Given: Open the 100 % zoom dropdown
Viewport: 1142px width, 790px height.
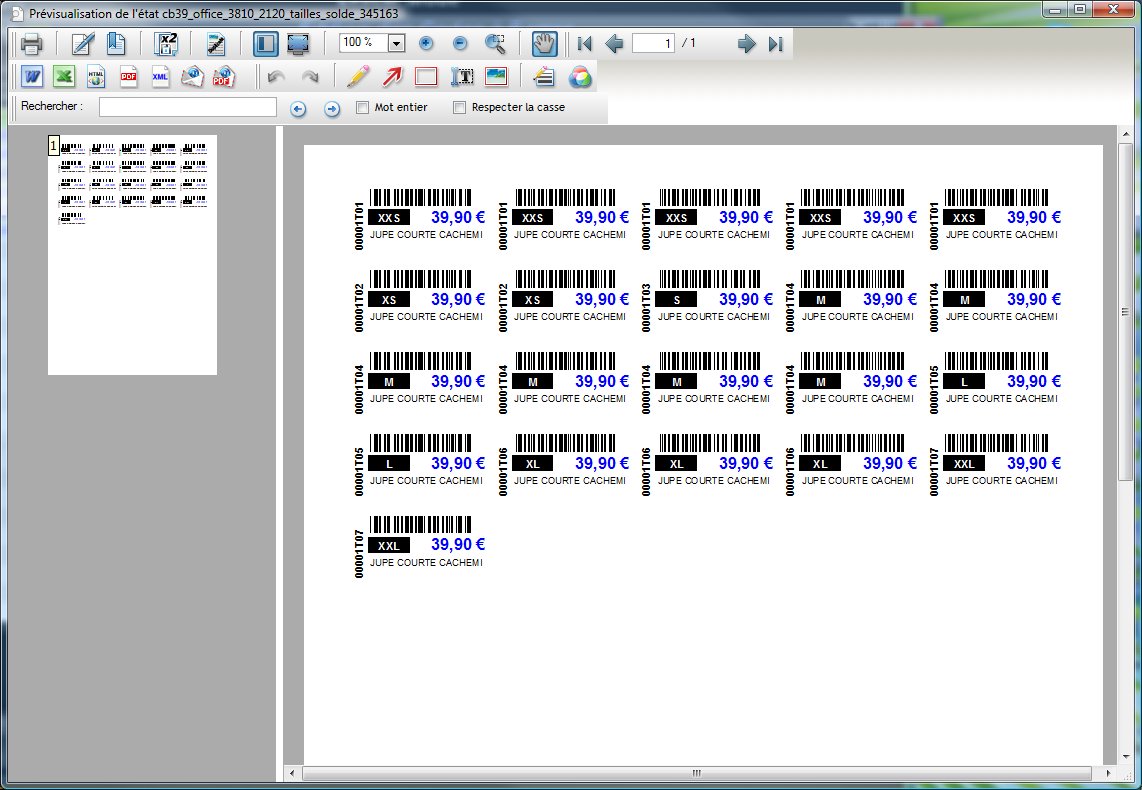Looking at the screenshot, I should pyautogui.click(x=396, y=44).
